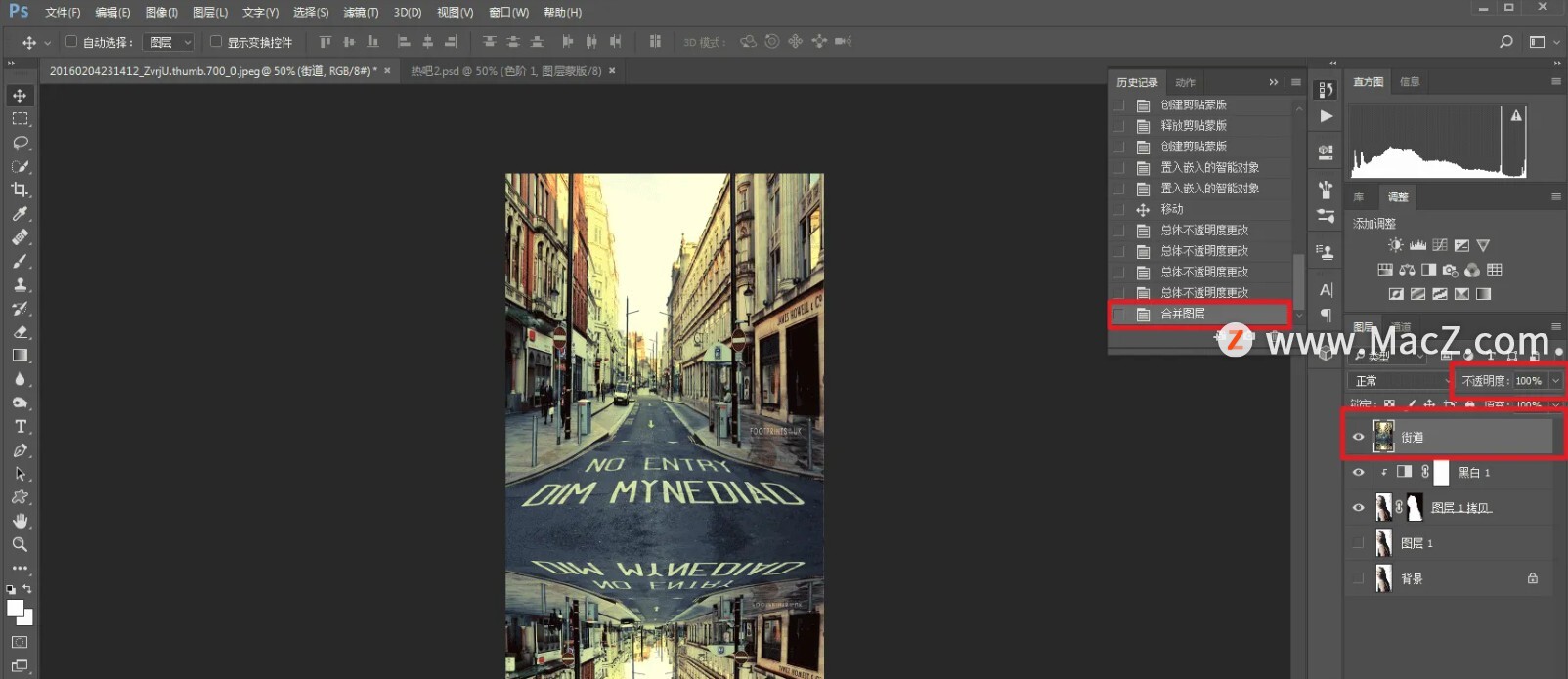The image size is (1568, 679).
Task: Open the 图层 auto-select target dropdown
Action: point(168,42)
